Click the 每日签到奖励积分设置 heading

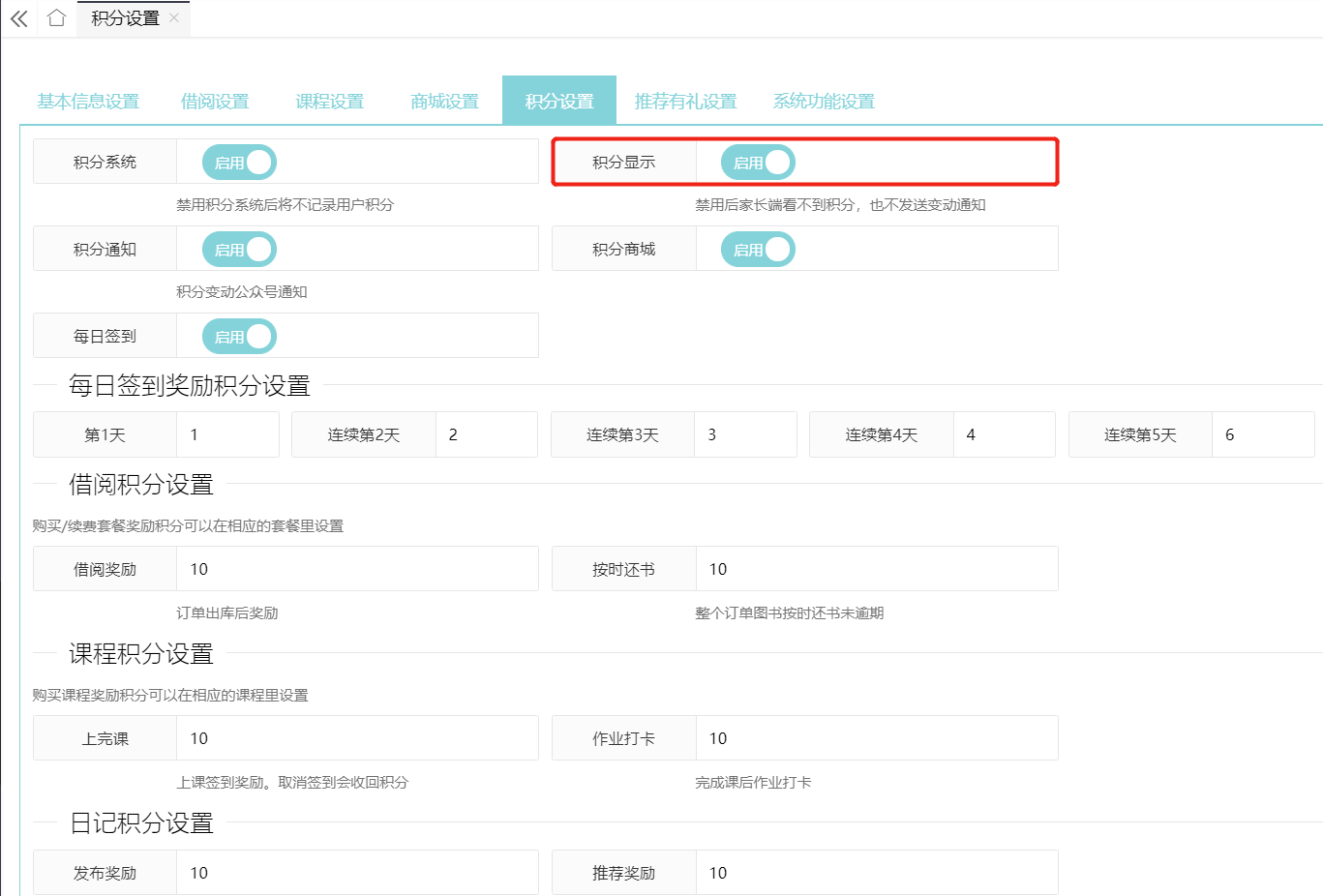click(x=190, y=386)
